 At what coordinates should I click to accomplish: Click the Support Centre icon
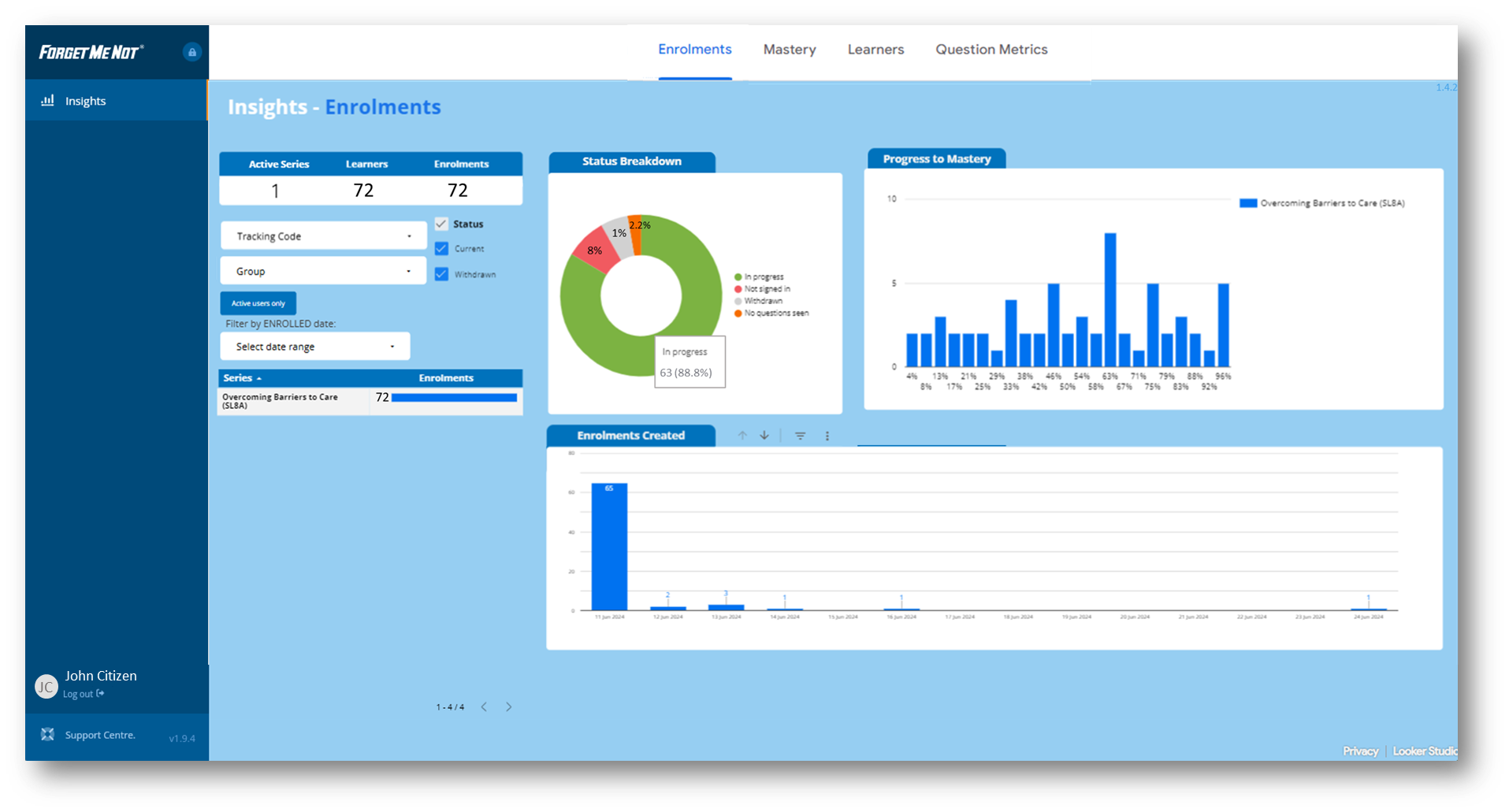(x=48, y=734)
